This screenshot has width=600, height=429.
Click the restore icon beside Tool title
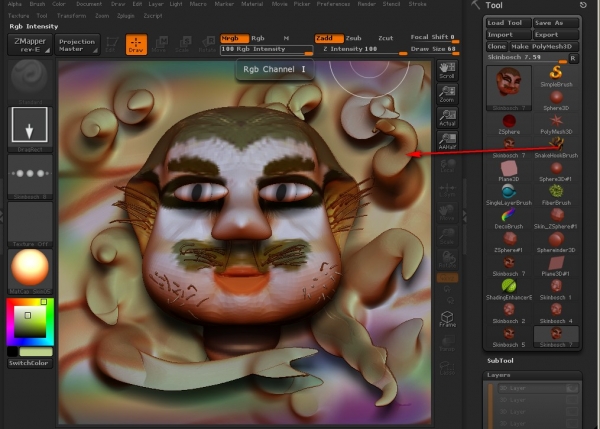583,5
